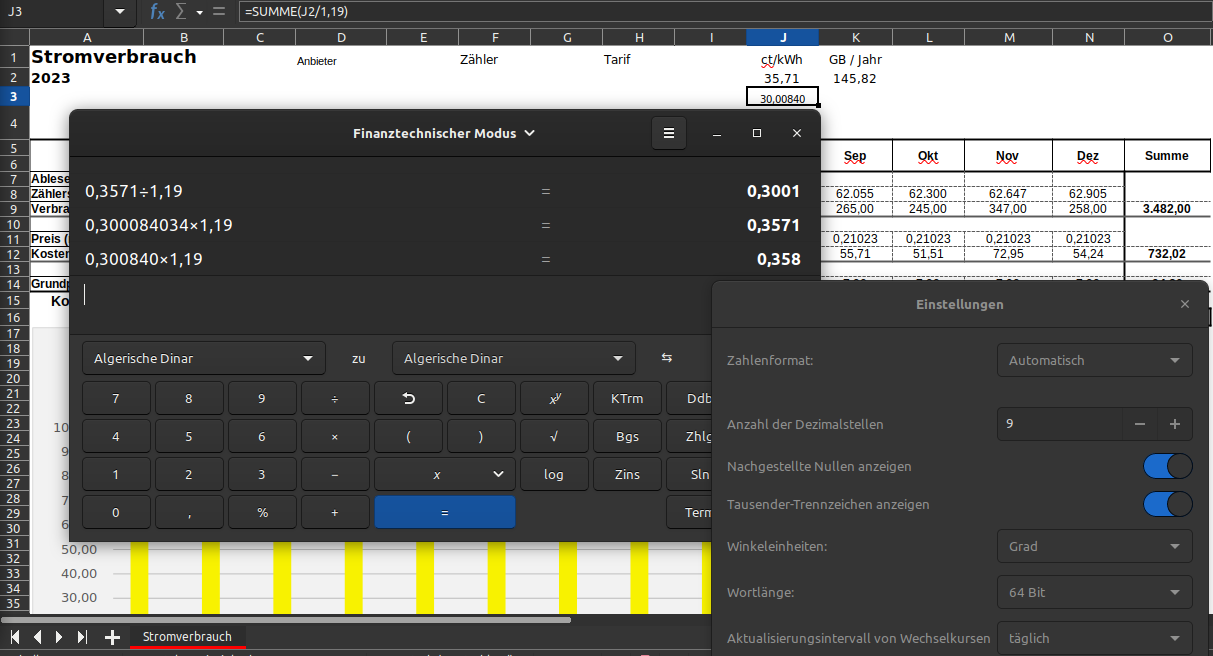Screen dimensions: 1213x656
Task: Click the log function button
Action: click(554, 474)
